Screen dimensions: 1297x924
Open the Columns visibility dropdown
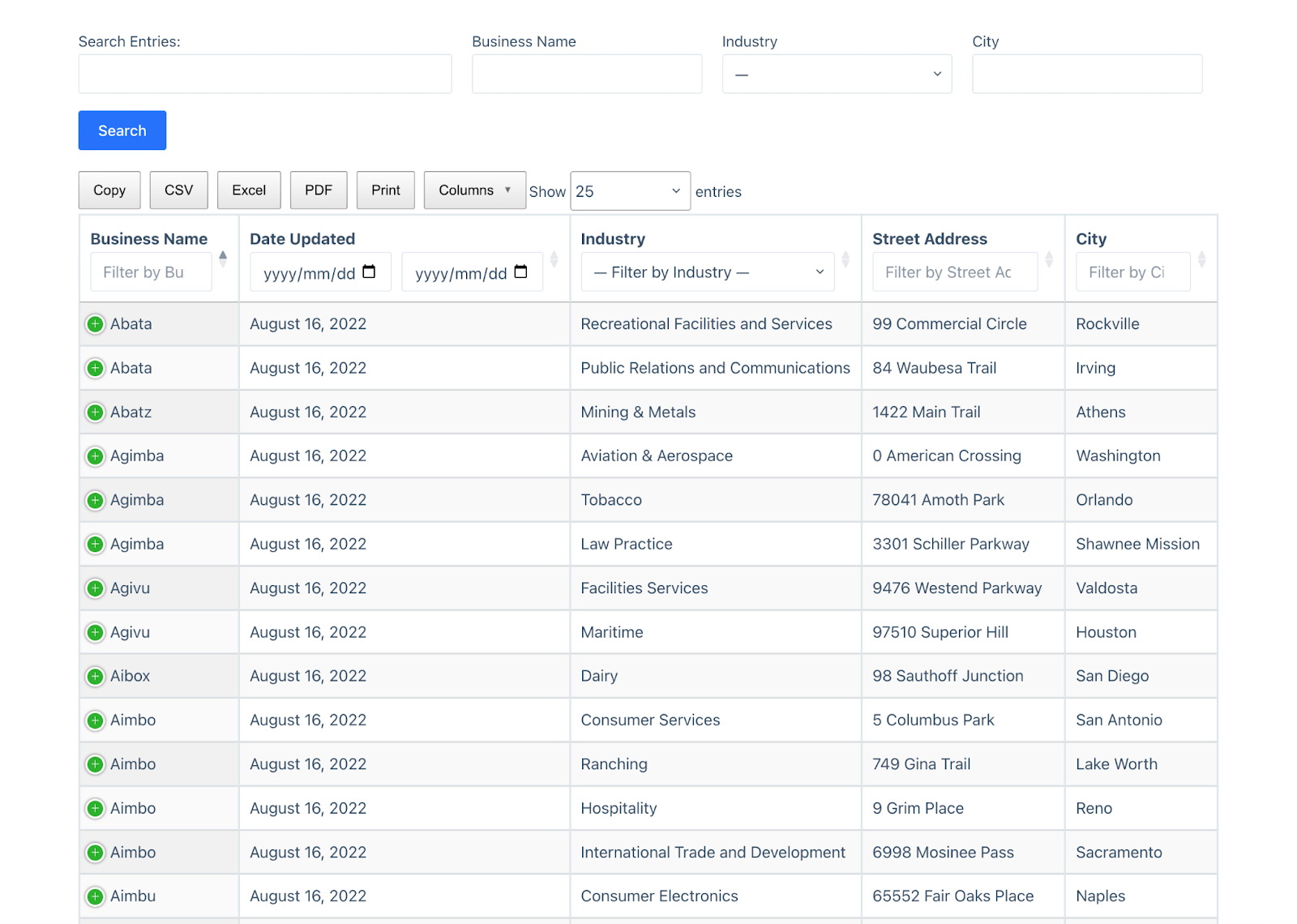(x=474, y=190)
